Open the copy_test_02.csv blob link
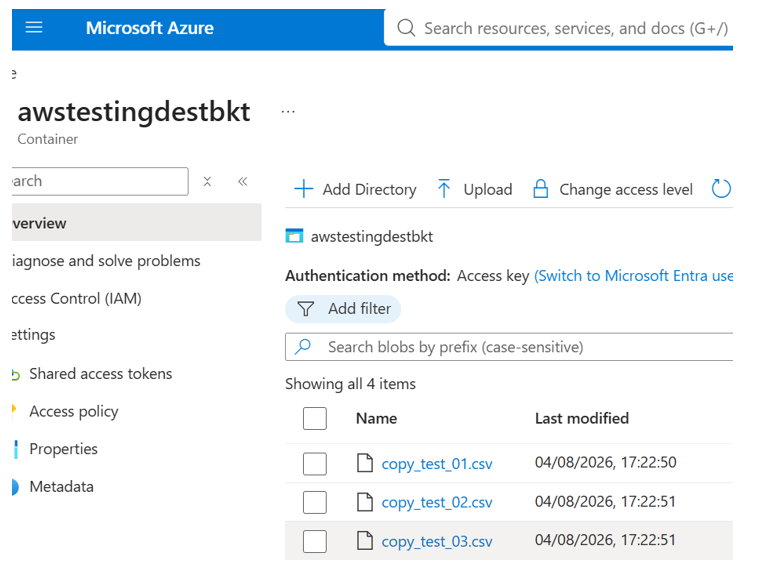Image resolution: width=775 pixels, height=585 pixels. click(x=437, y=502)
